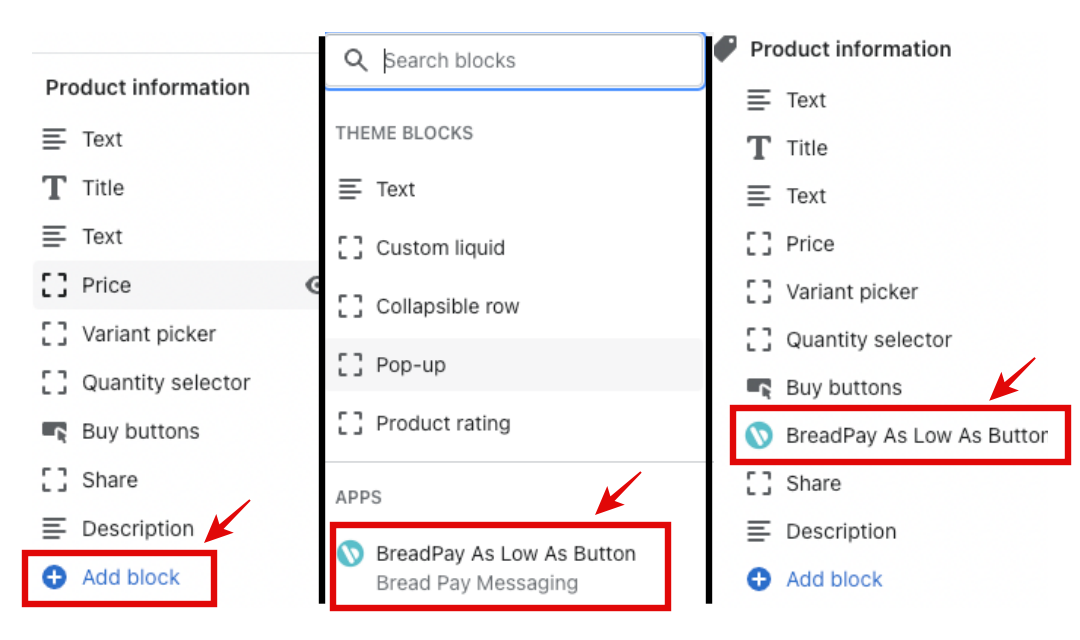Toggle visibility eye icon on Price block
The image size is (1080, 640).
point(314,285)
